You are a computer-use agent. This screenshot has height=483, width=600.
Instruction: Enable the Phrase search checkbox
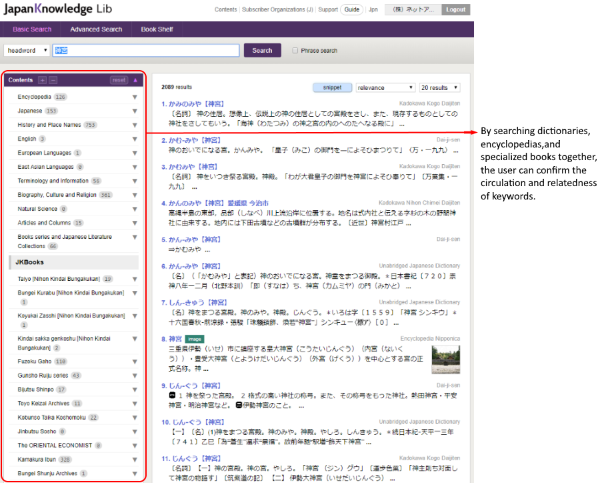click(294, 50)
